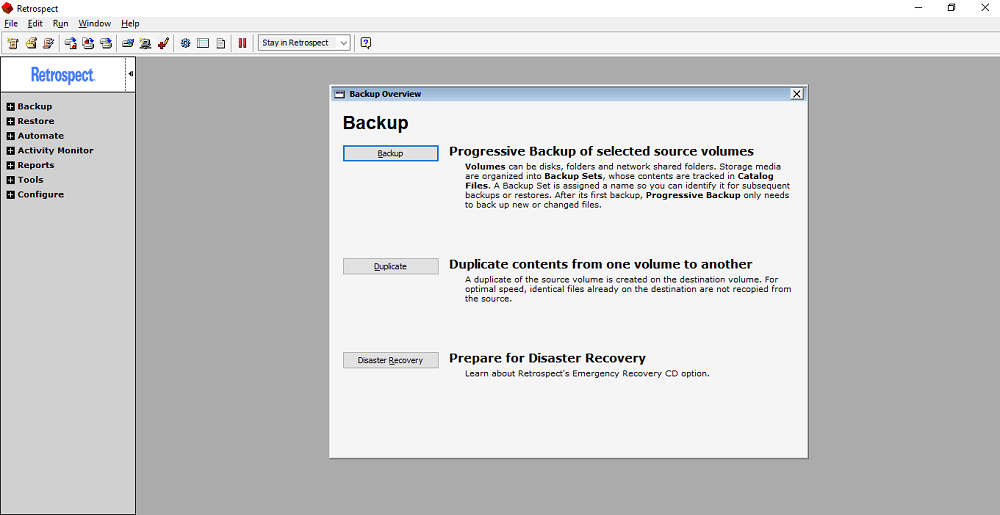1000x515 pixels.
Task: Click the new script scroll icon with star
Action: tap(13, 43)
